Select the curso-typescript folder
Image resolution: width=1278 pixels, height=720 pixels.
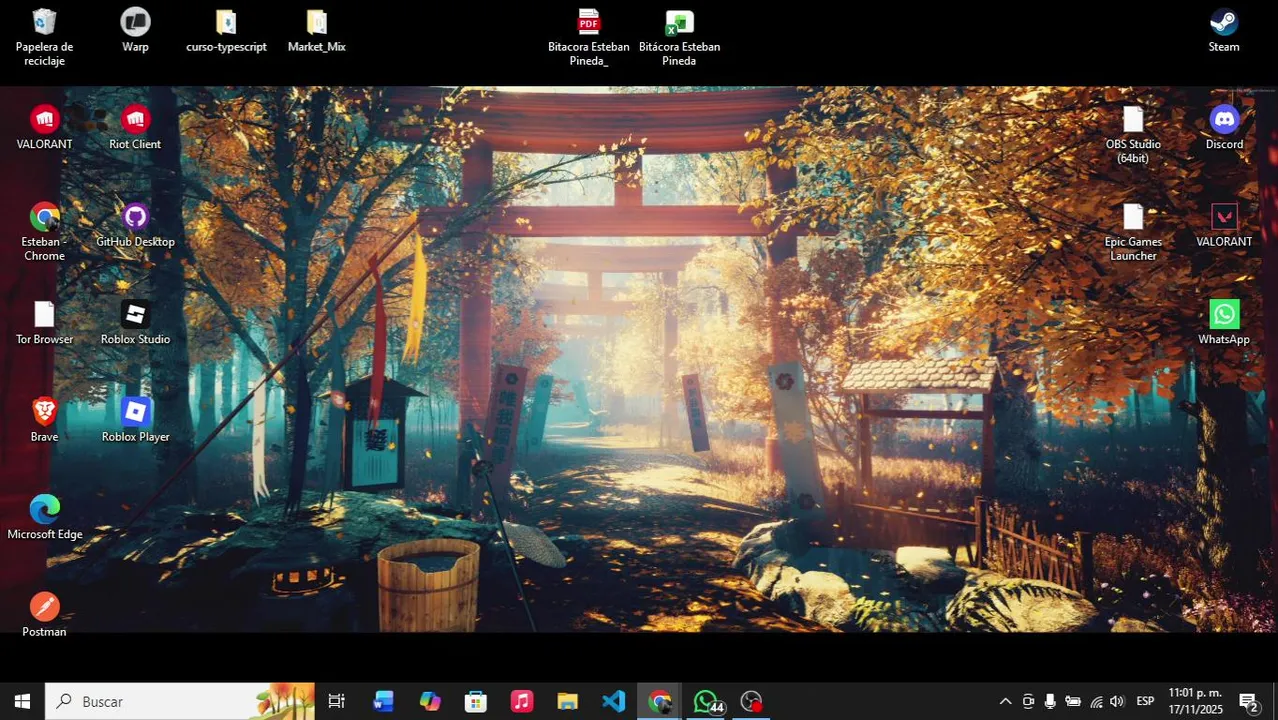click(x=226, y=31)
